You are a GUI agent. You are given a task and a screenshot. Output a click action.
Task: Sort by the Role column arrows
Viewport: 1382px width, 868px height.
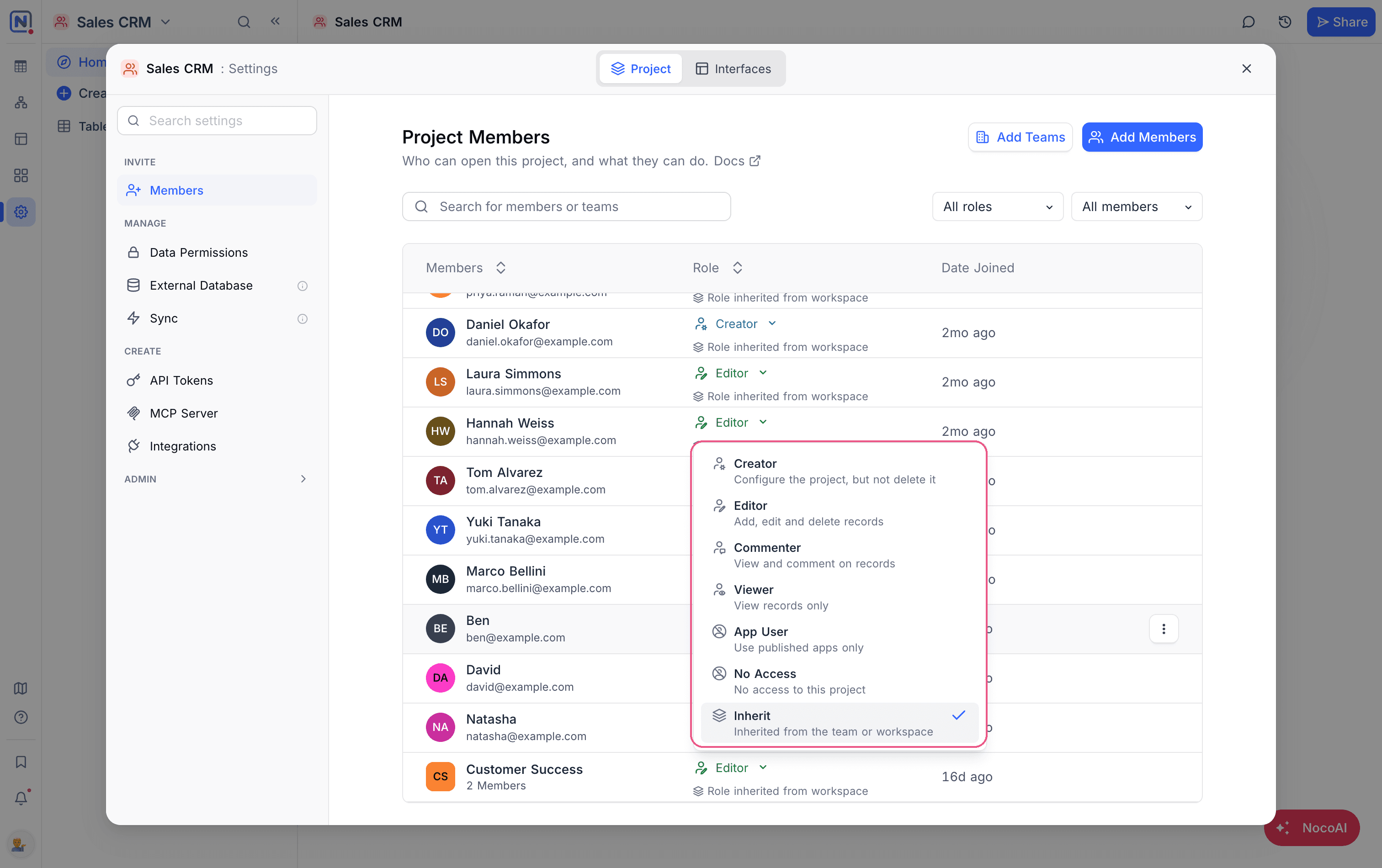pos(738,268)
